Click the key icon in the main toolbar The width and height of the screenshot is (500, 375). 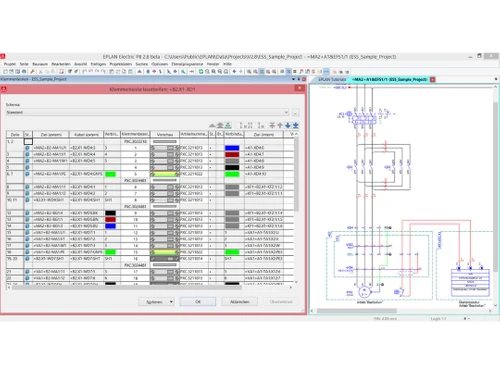point(32,71)
